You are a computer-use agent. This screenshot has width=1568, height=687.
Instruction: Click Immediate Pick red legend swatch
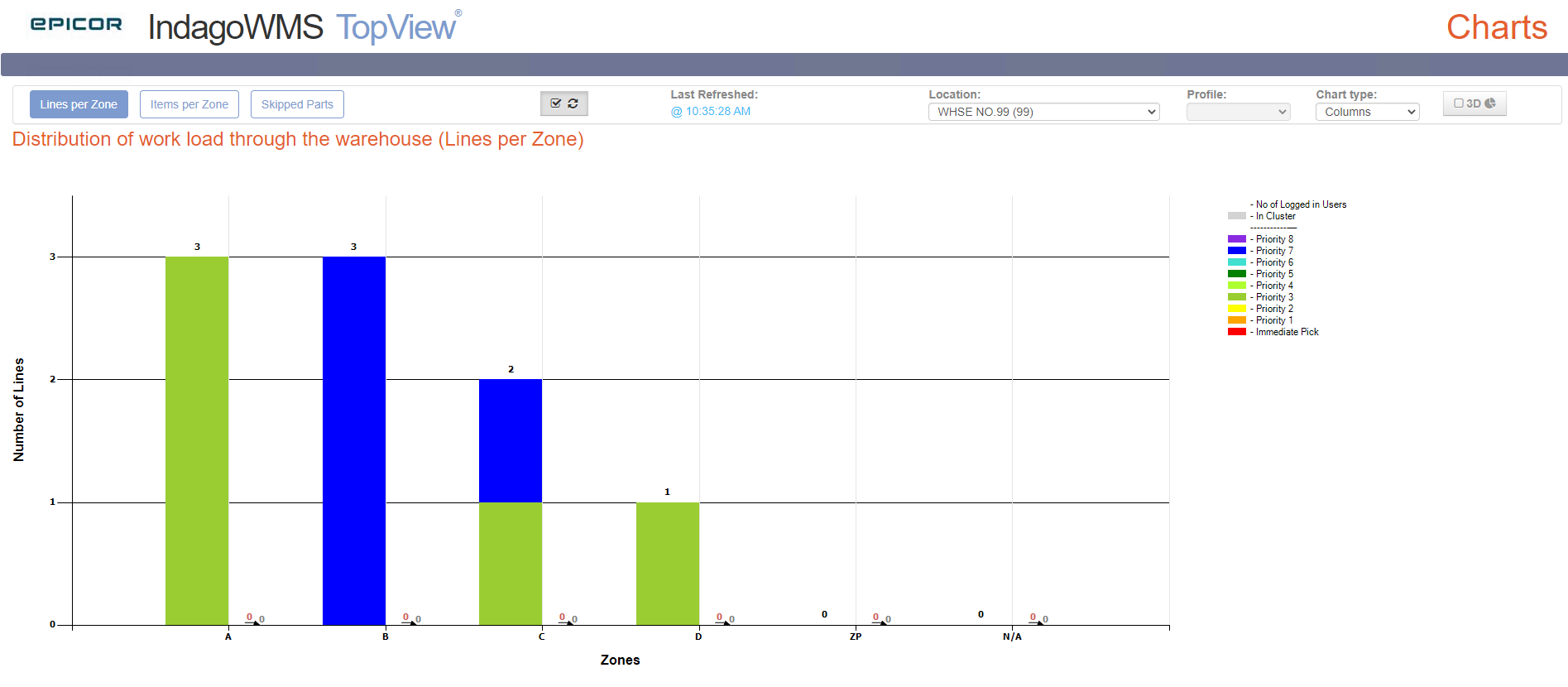[1237, 332]
